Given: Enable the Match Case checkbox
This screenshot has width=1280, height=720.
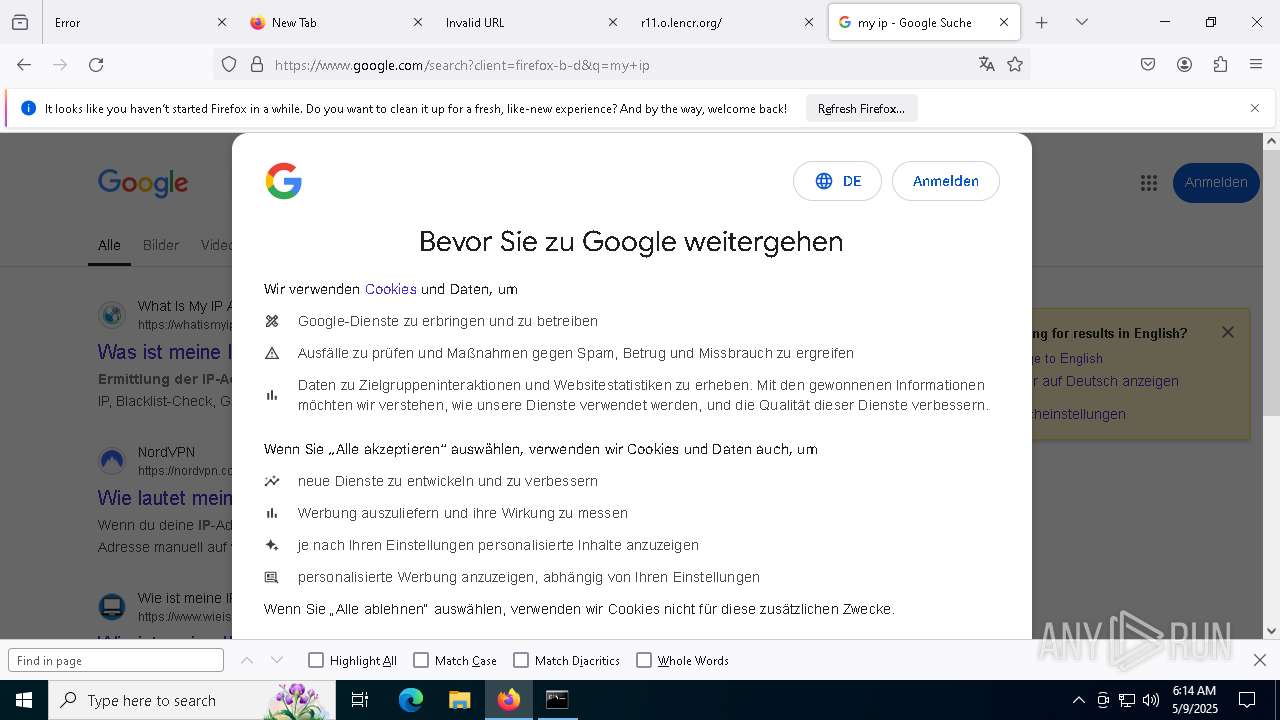Looking at the screenshot, I should (x=421, y=660).
